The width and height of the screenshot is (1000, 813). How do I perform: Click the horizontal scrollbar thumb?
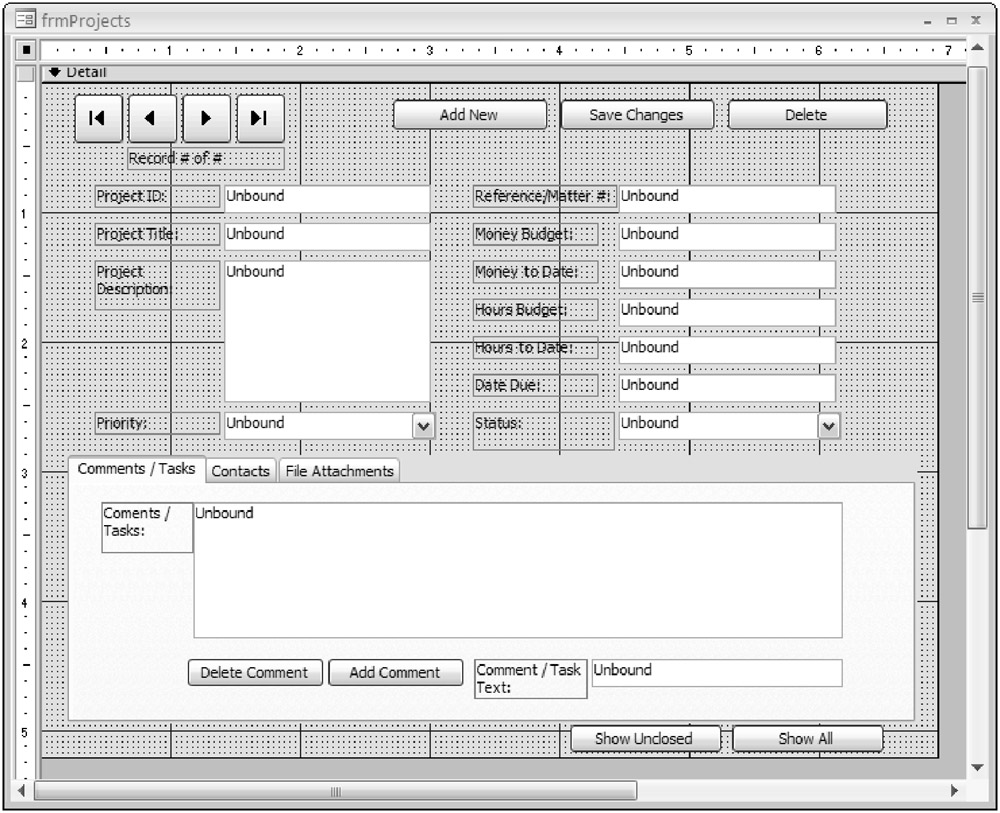click(x=335, y=791)
